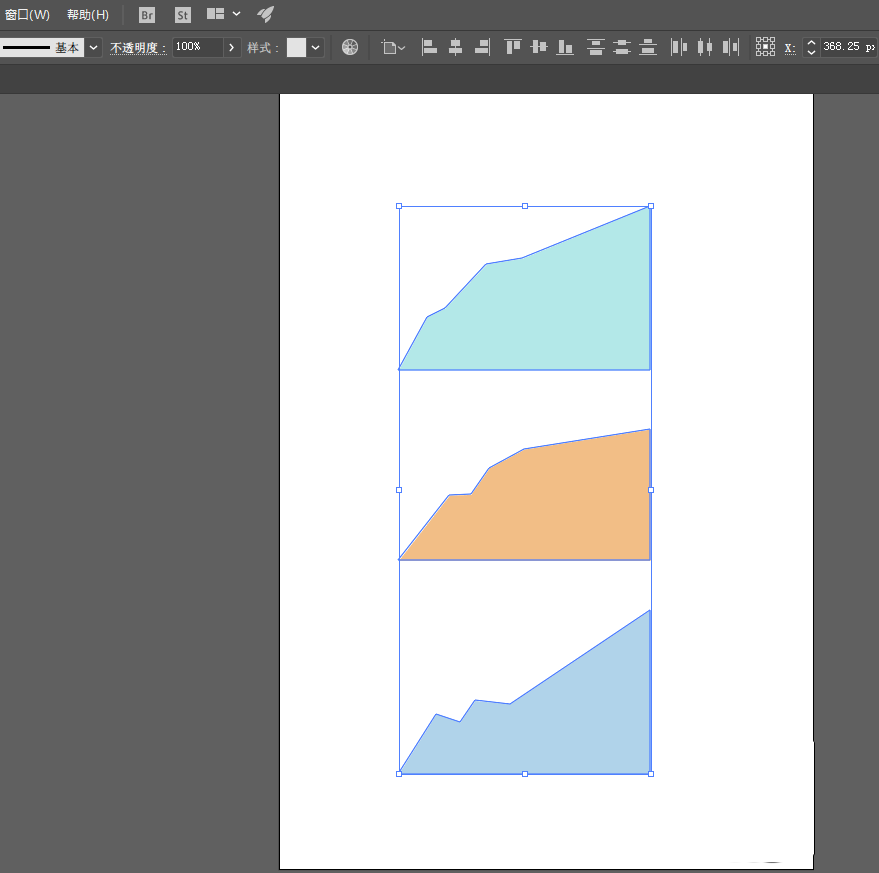Click Vertical Align Center icon

(539, 47)
